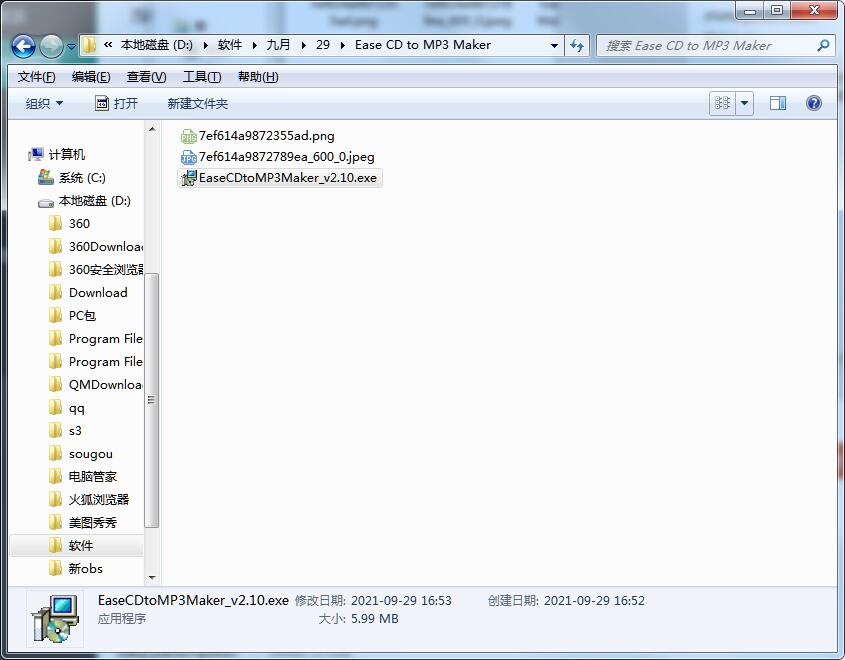Viewport: 845px width, 660px height.
Task: Click the 打开 toolbar button
Action: pyautogui.click(x=116, y=103)
